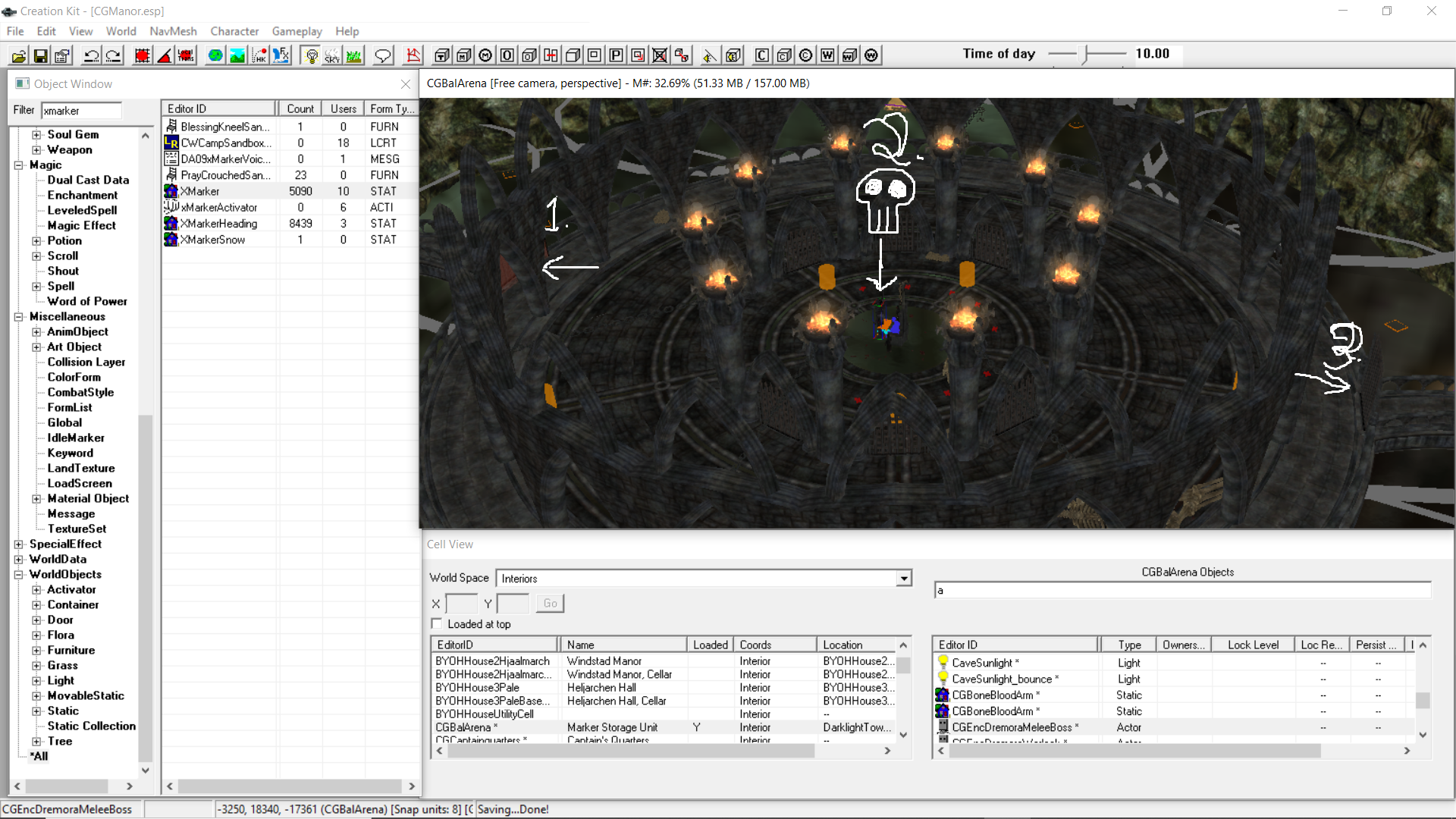Open the World menu
Screen dimensions: 1456x819
tap(121, 31)
